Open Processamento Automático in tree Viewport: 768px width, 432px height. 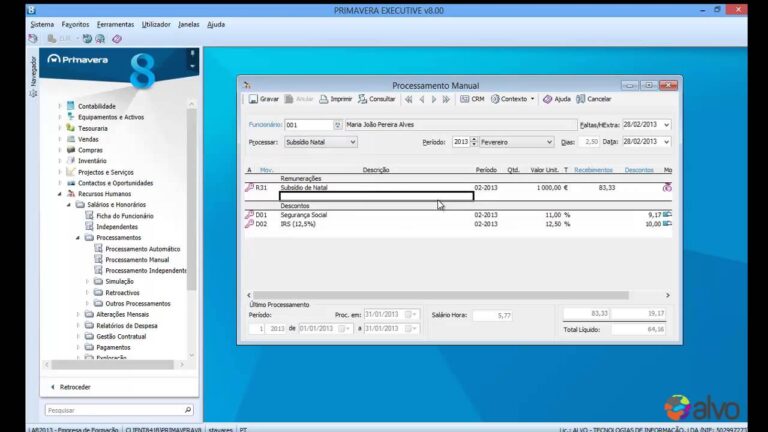pos(143,249)
